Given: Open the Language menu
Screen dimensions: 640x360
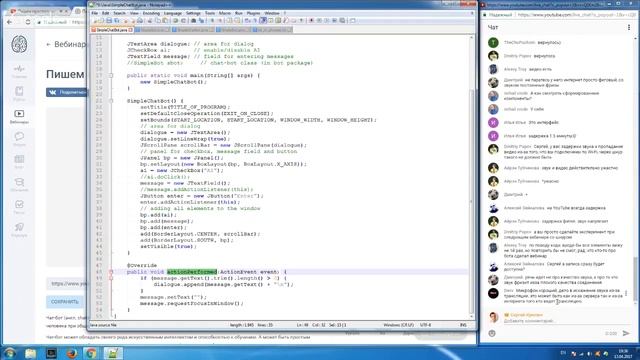Looking at the screenshot, I should tap(173, 13).
